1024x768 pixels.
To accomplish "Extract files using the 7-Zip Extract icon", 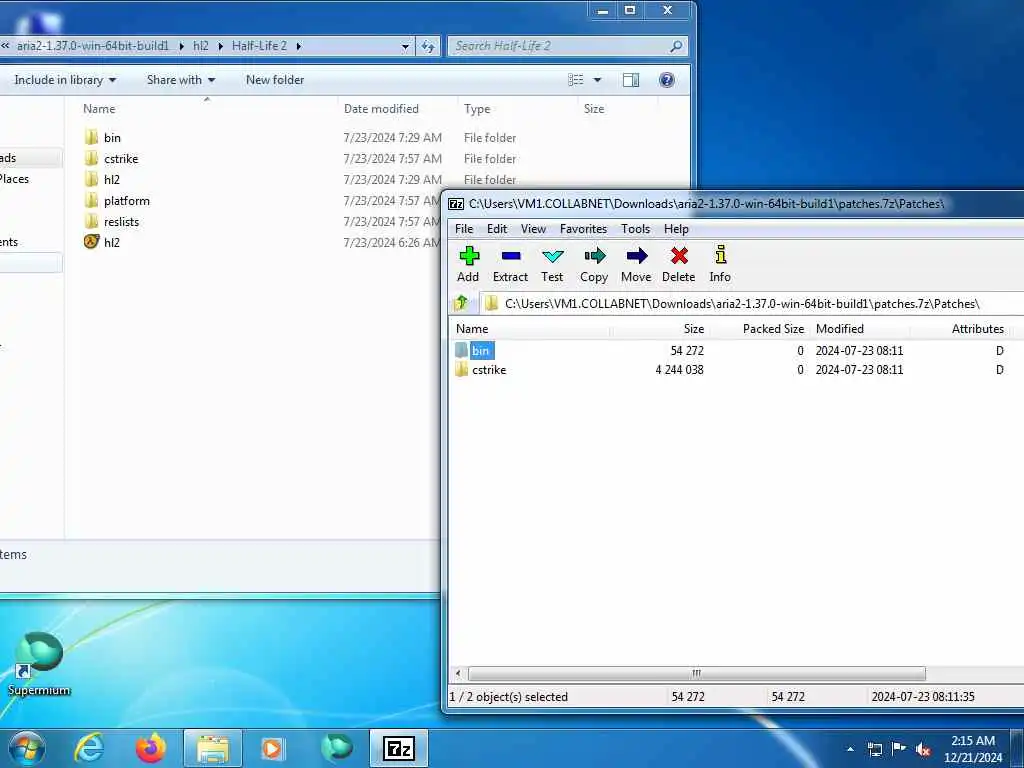I will (510, 264).
